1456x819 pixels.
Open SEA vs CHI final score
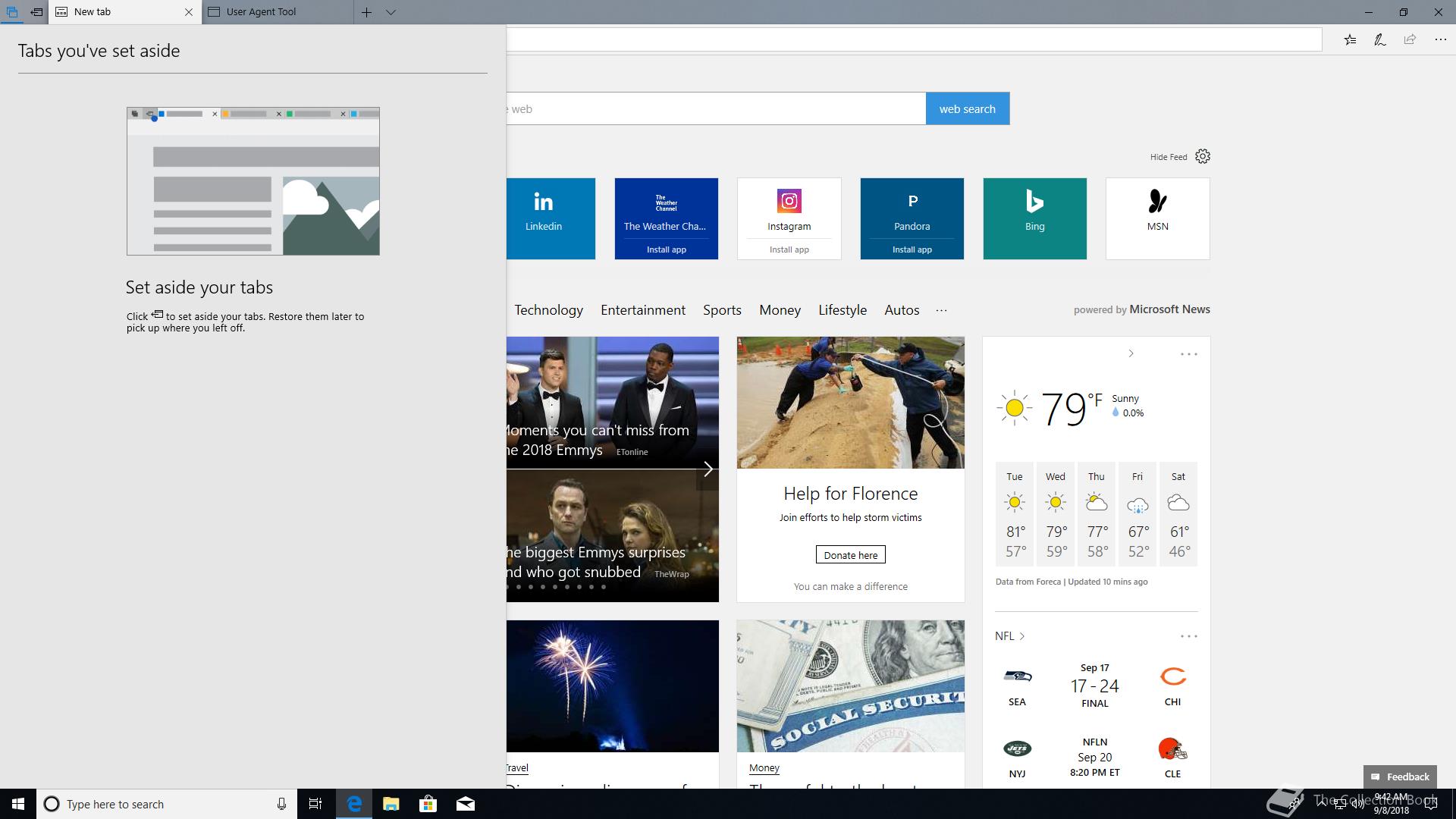(x=1094, y=686)
